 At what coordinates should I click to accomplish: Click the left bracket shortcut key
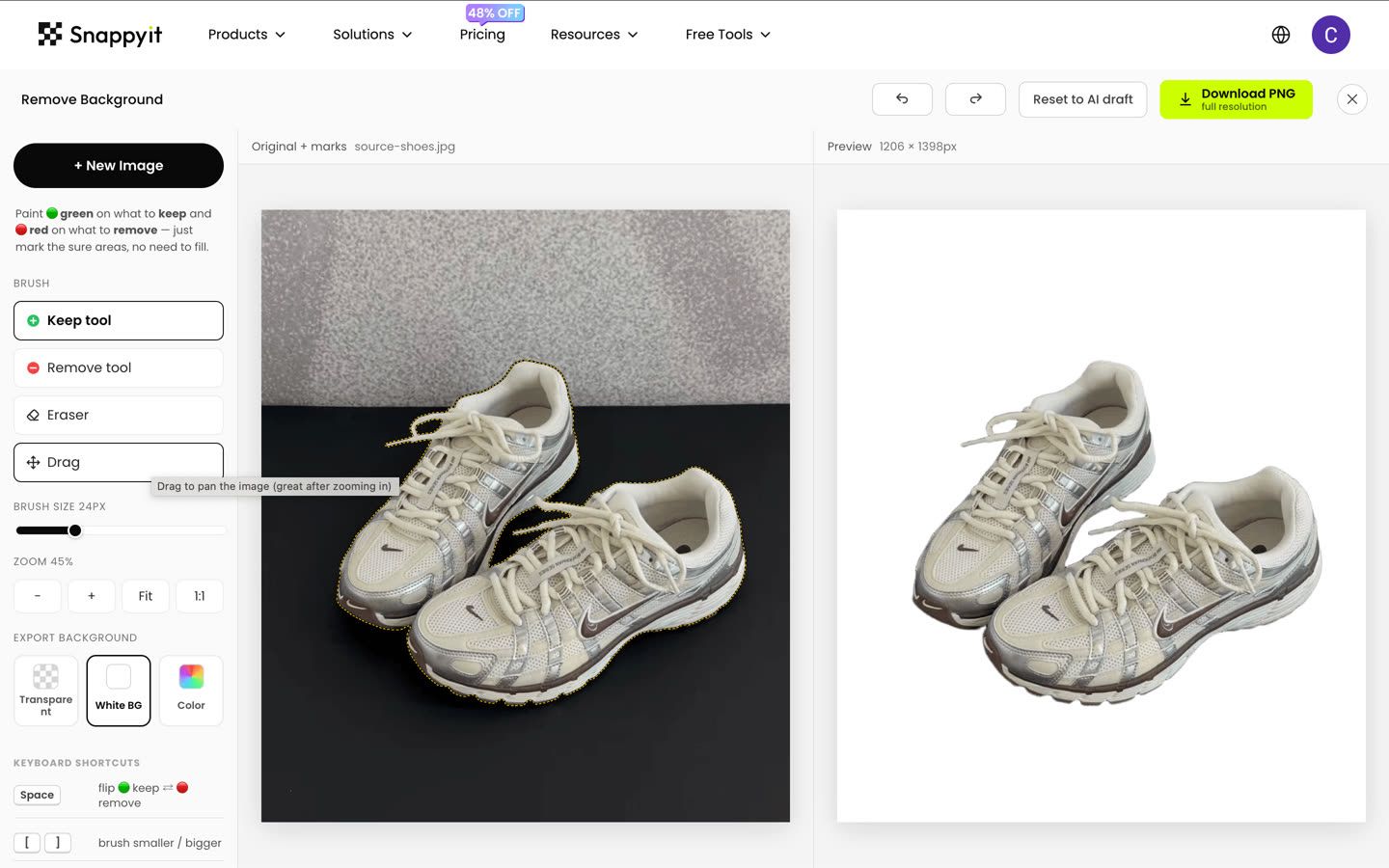[x=27, y=843]
